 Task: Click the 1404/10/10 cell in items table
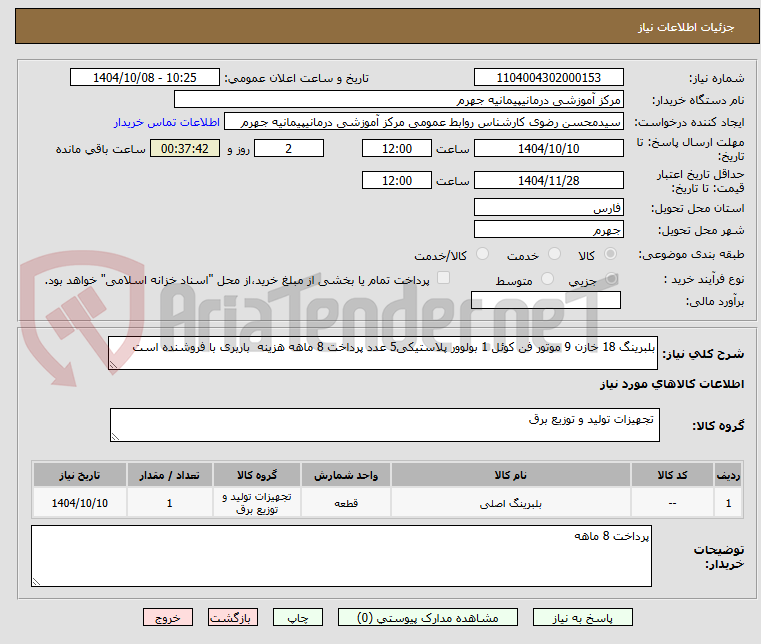(x=80, y=503)
